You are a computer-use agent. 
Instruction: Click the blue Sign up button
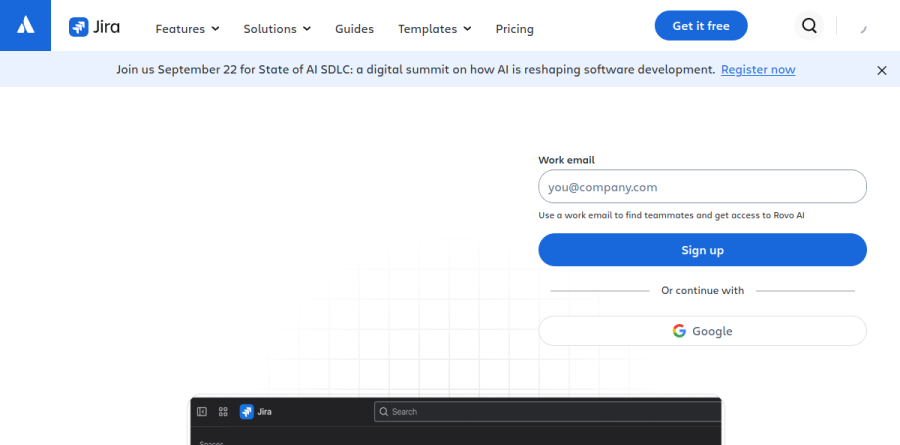[x=702, y=250]
